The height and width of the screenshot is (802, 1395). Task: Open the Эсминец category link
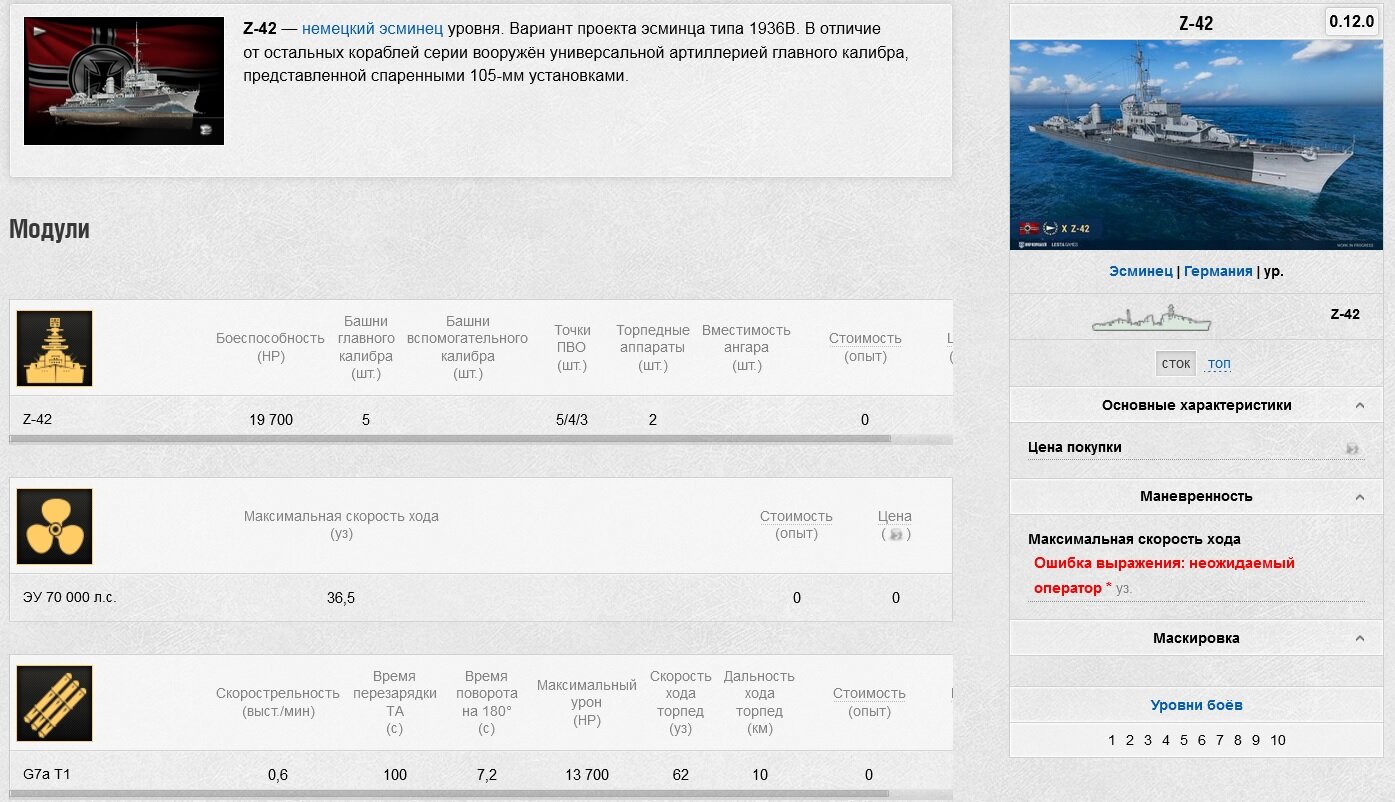pos(1141,271)
